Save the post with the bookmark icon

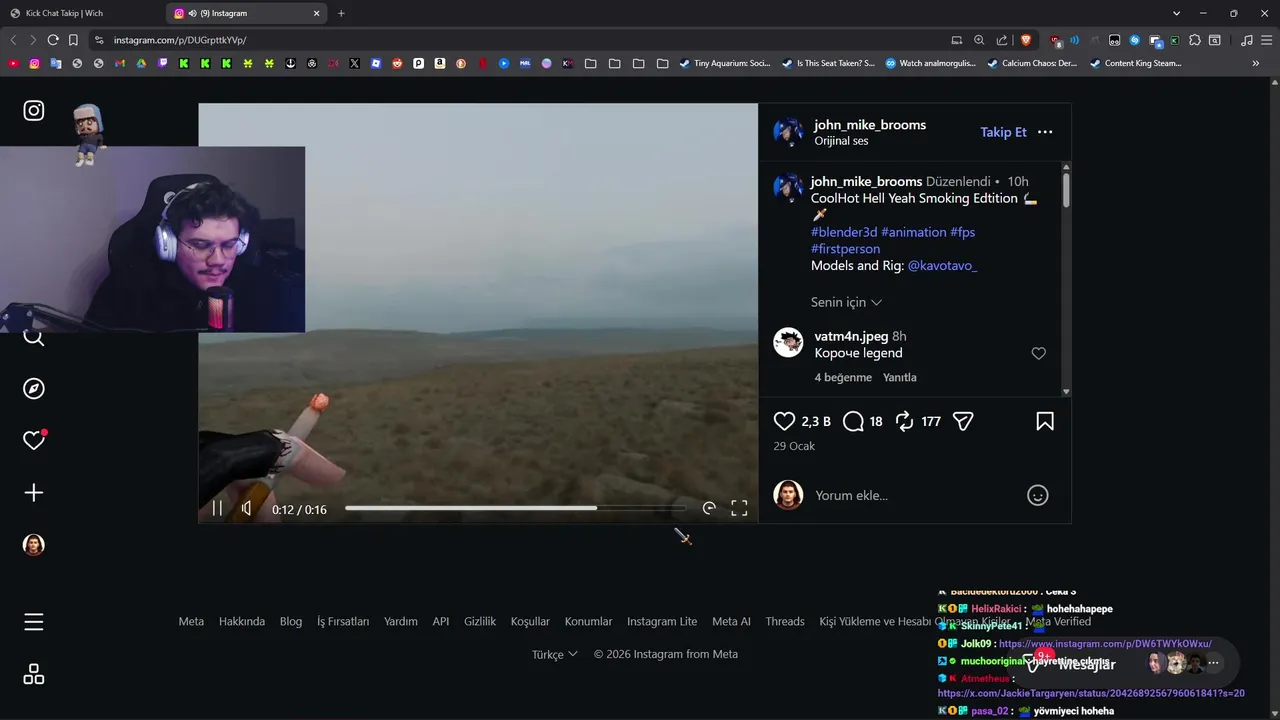(1045, 422)
